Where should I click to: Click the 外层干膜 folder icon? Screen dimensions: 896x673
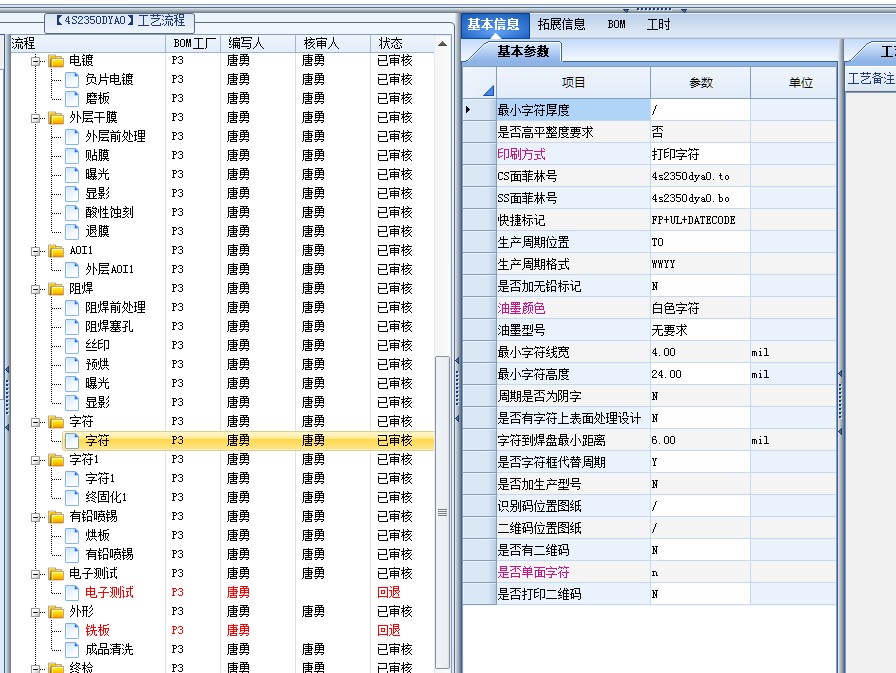[x=56, y=118]
